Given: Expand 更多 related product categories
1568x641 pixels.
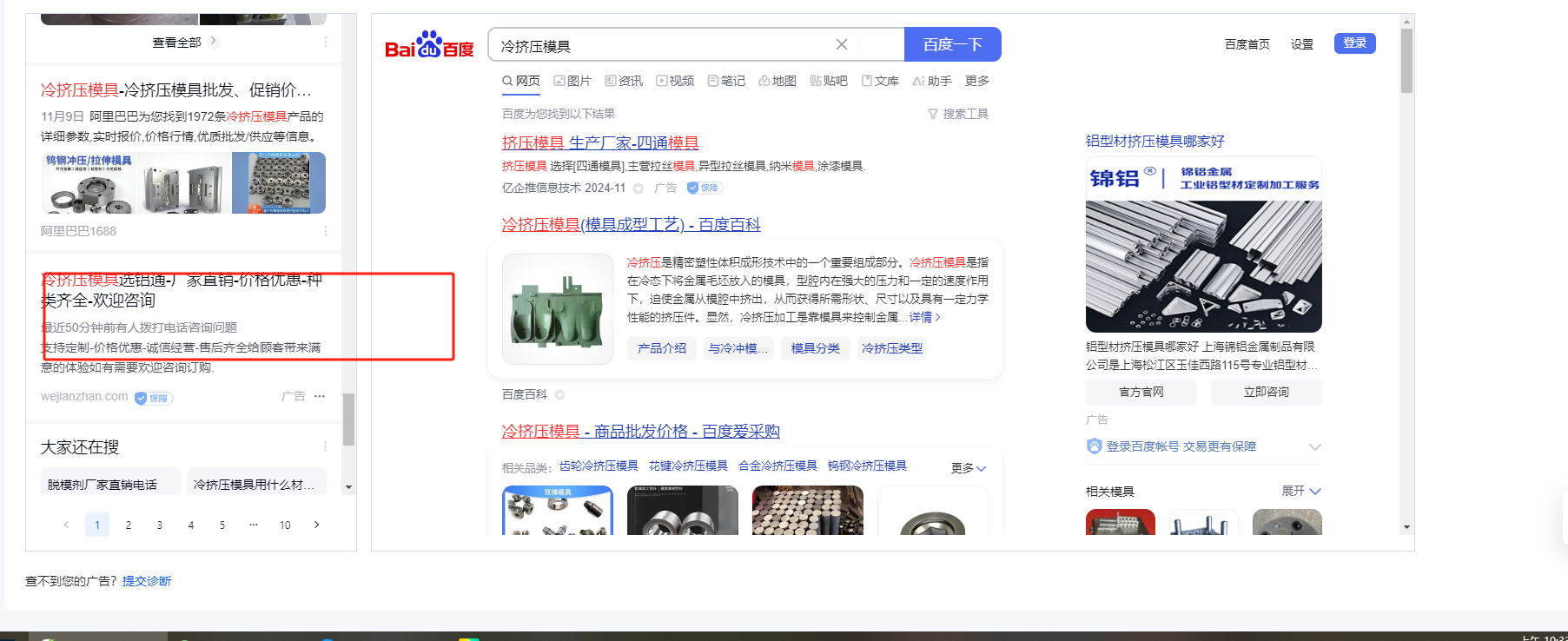Looking at the screenshot, I should pyautogui.click(x=969, y=468).
